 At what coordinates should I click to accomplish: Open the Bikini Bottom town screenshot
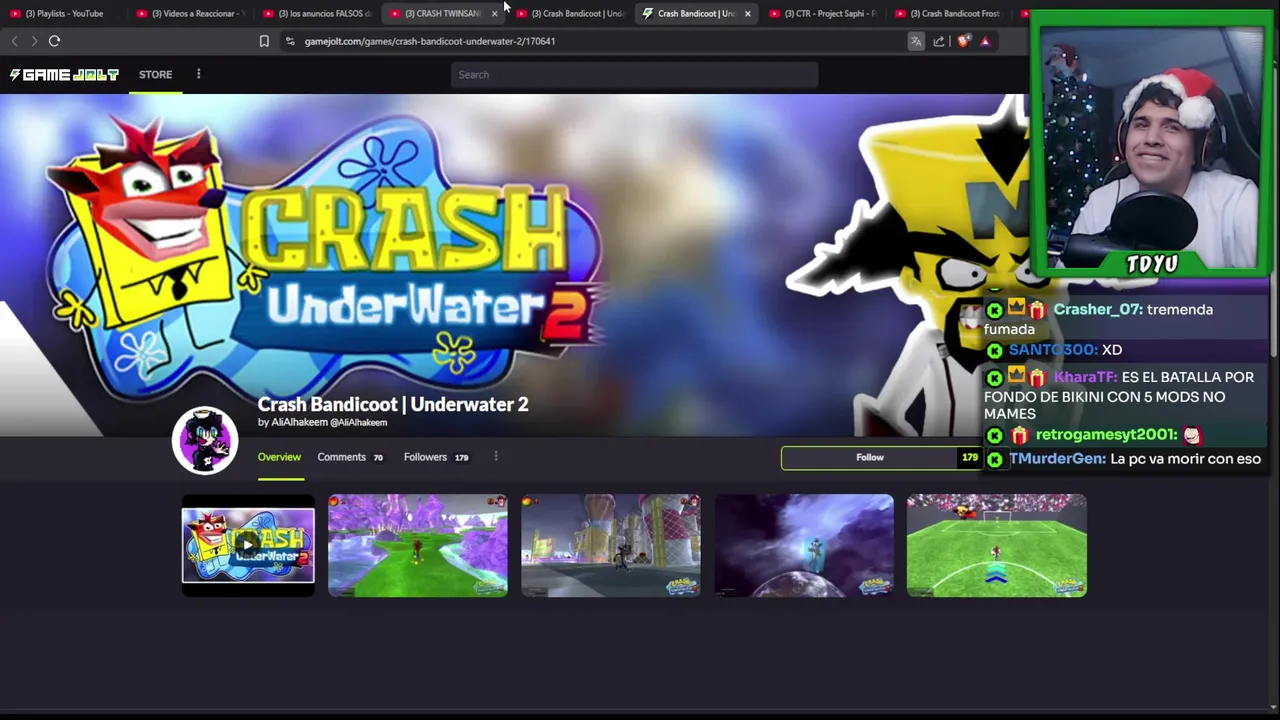[611, 545]
